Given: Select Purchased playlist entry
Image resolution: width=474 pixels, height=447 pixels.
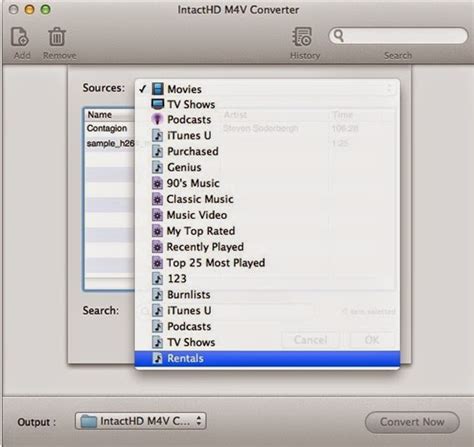Looking at the screenshot, I should pos(267,152).
